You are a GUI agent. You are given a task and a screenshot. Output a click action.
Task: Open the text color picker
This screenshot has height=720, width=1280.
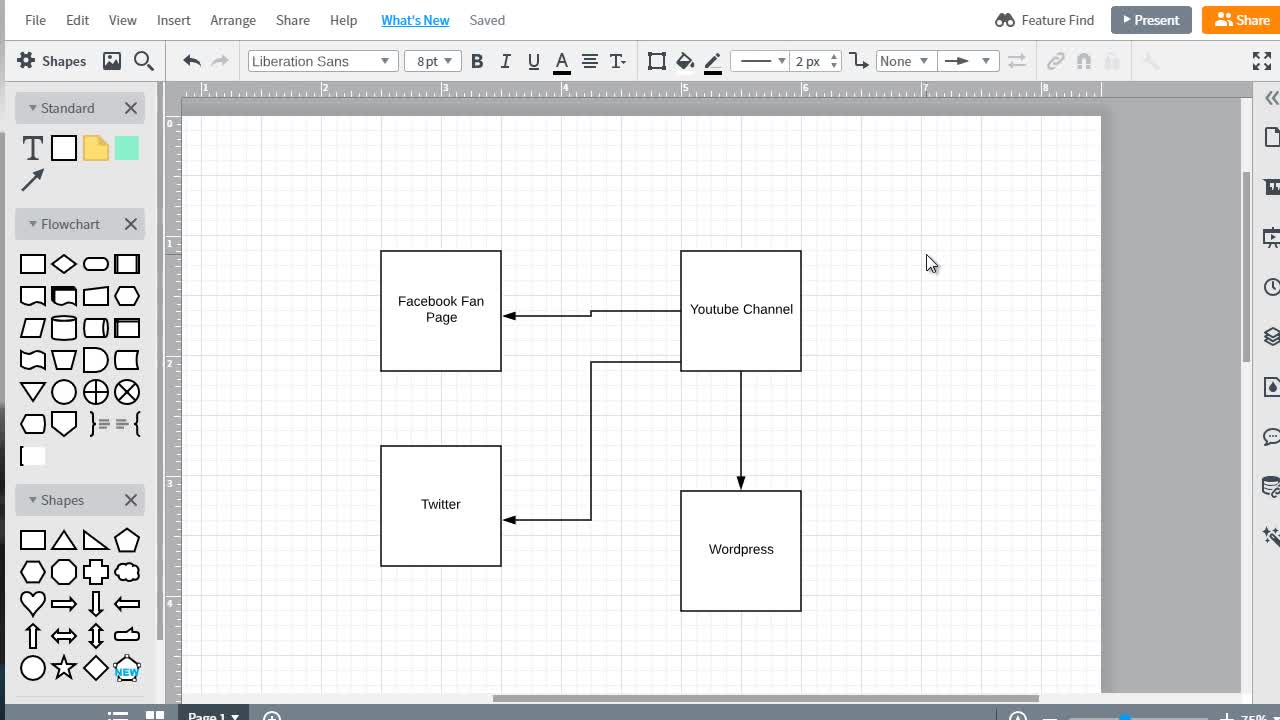click(562, 62)
